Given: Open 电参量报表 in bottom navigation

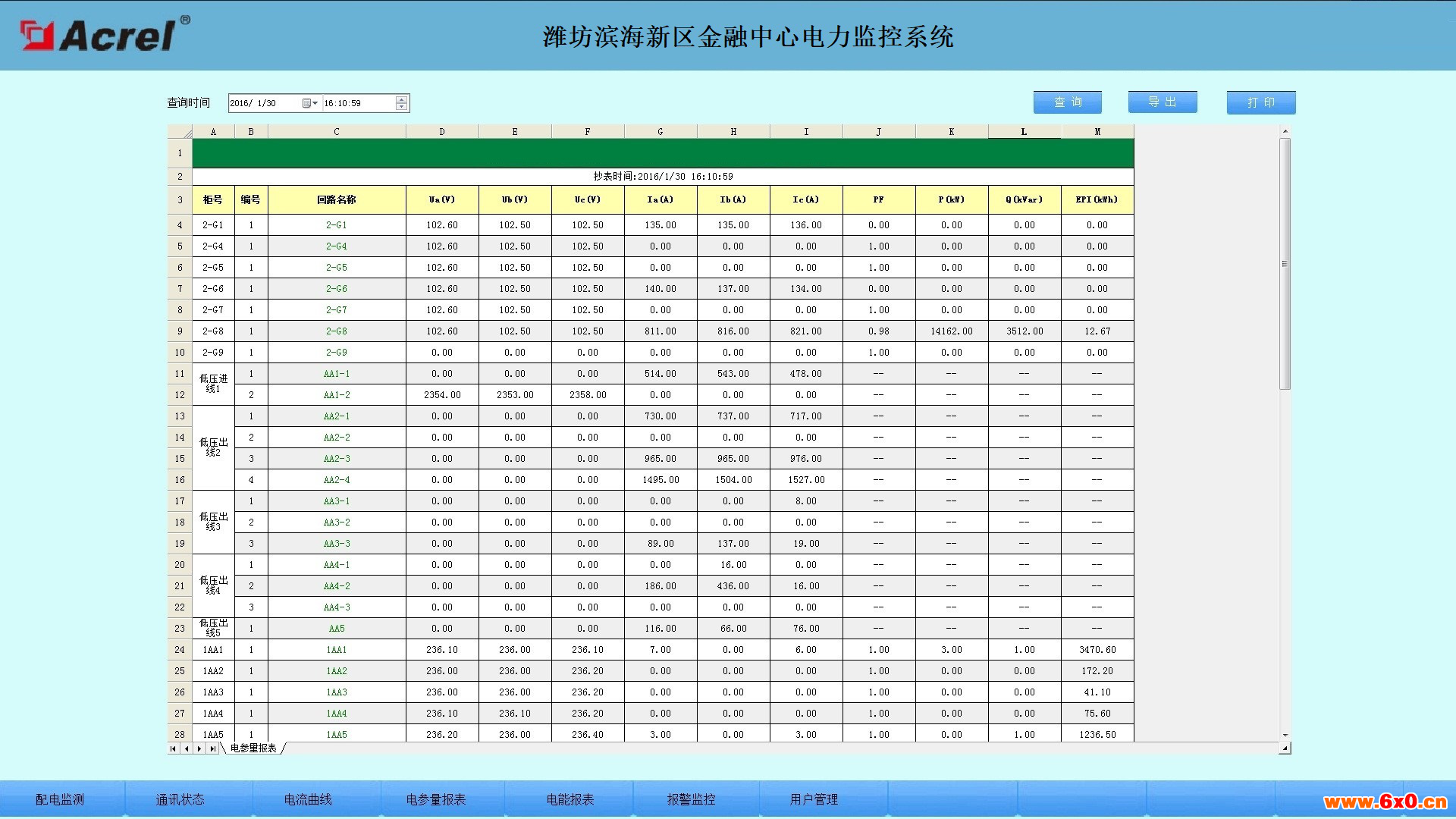Looking at the screenshot, I should [x=436, y=799].
